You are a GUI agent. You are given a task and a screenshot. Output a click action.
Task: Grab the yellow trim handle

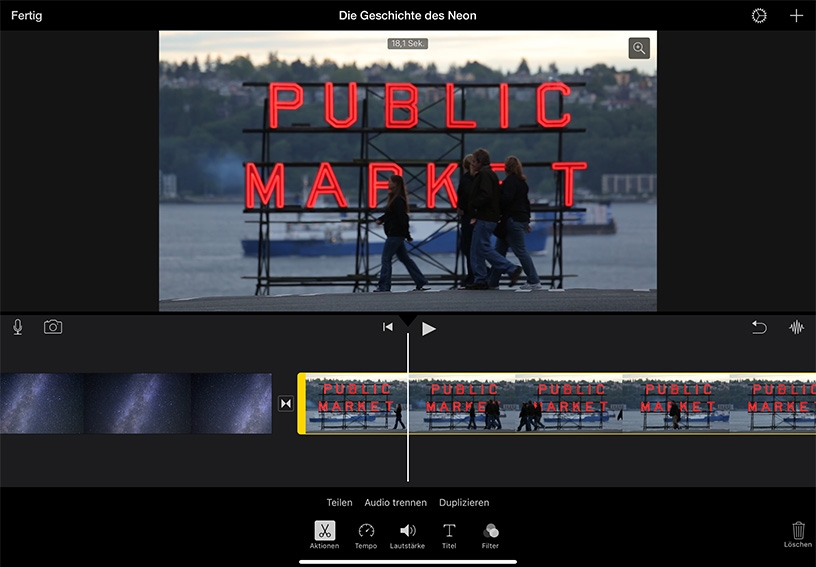301,403
